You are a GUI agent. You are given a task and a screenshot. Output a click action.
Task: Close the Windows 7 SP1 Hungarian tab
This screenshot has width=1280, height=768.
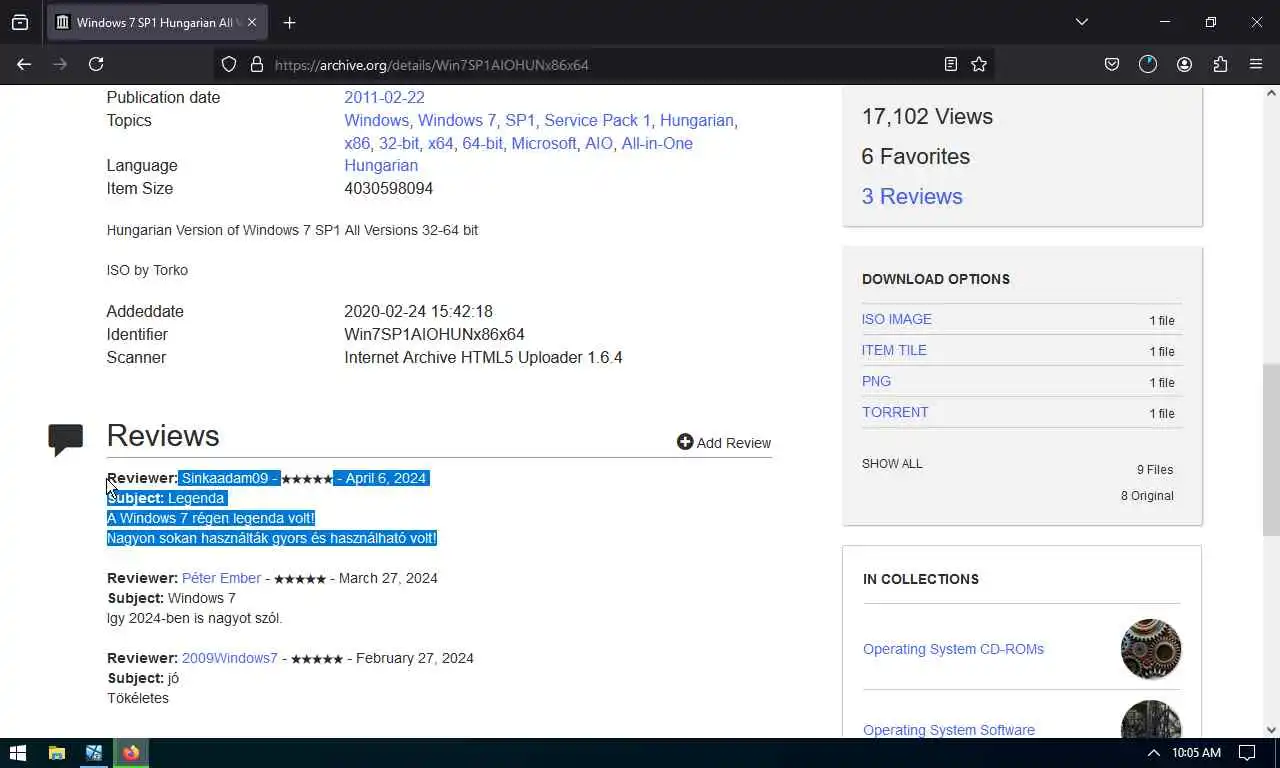252,22
